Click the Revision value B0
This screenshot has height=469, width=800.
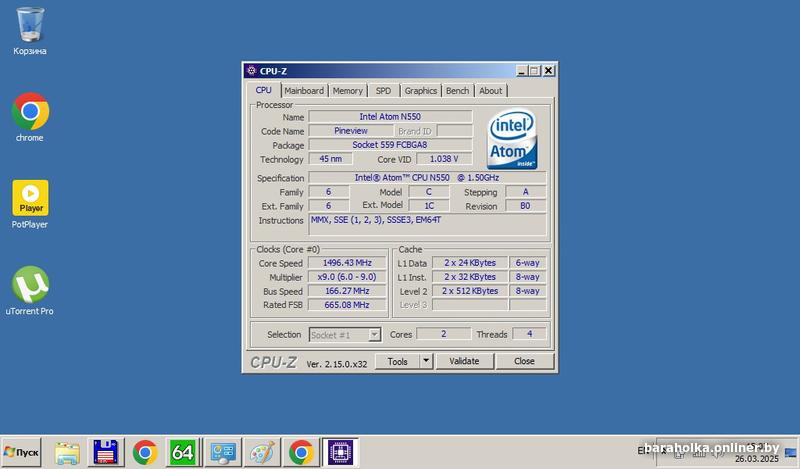click(526, 206)
